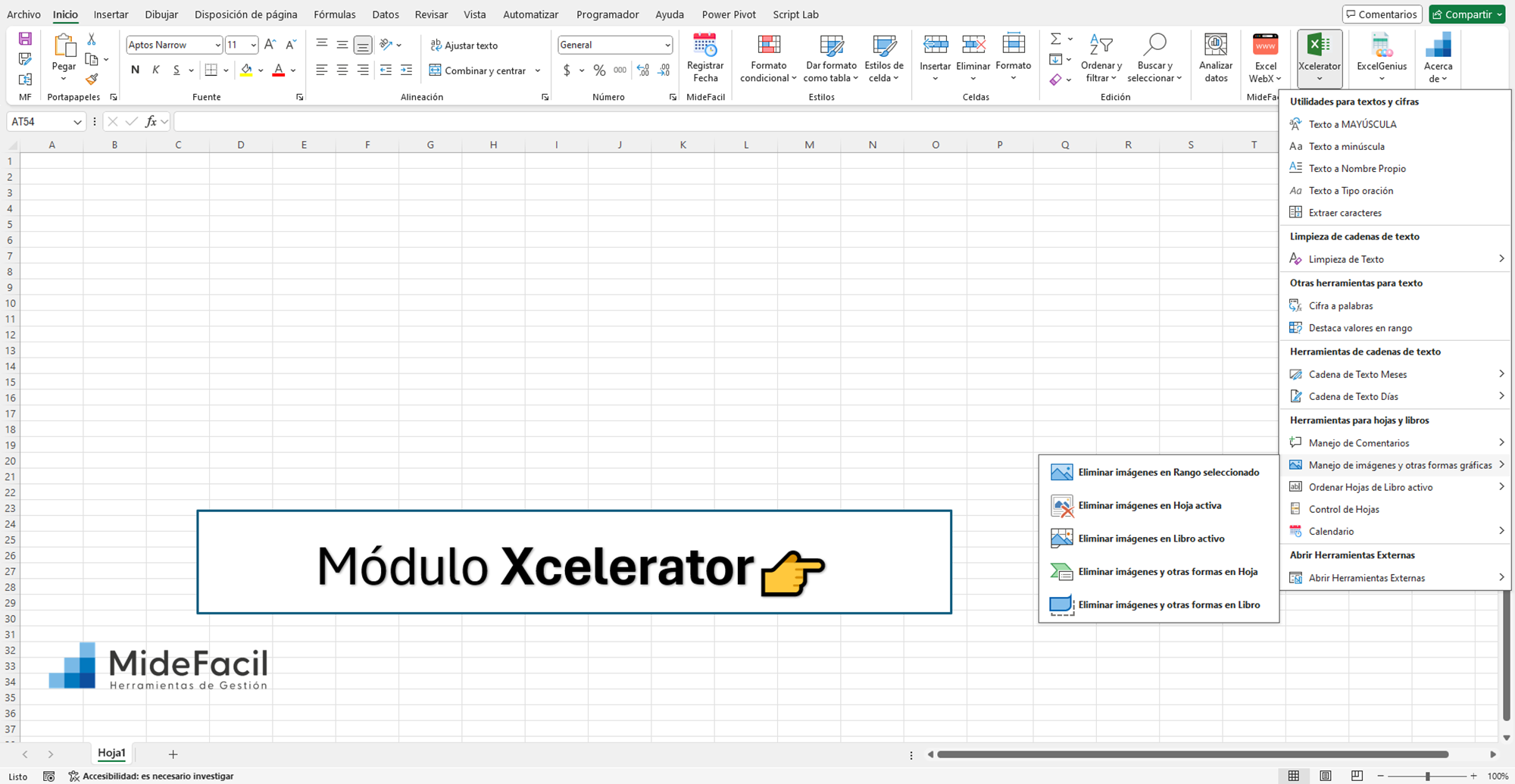Open the Xcelerator ribbon button
This screenshot has width=1515, height=784.
click(x=1320, y=58)
